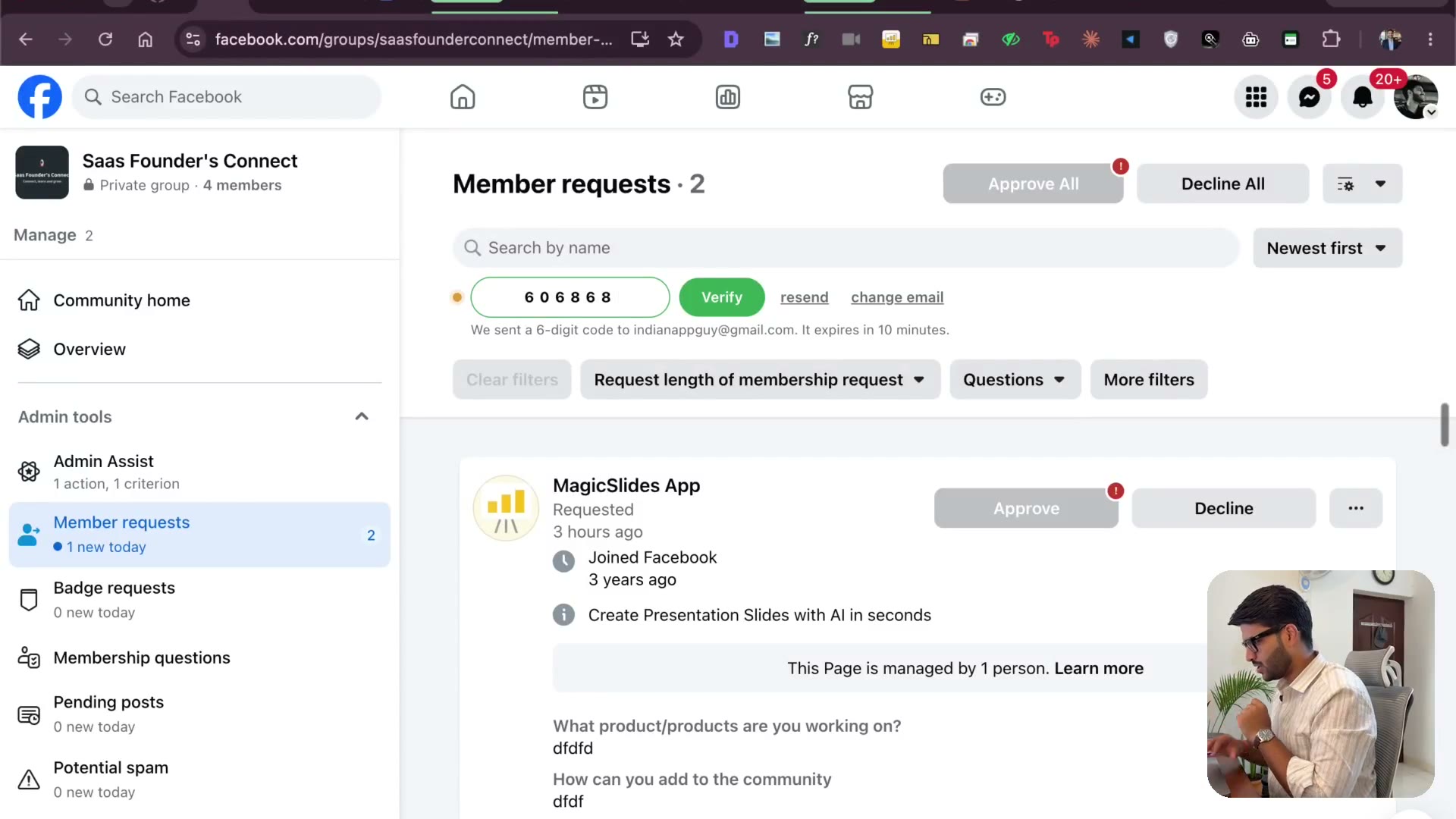Screen dimensions: 1456x819
Task: Open Badge requests
Action: tap(199, 600)
